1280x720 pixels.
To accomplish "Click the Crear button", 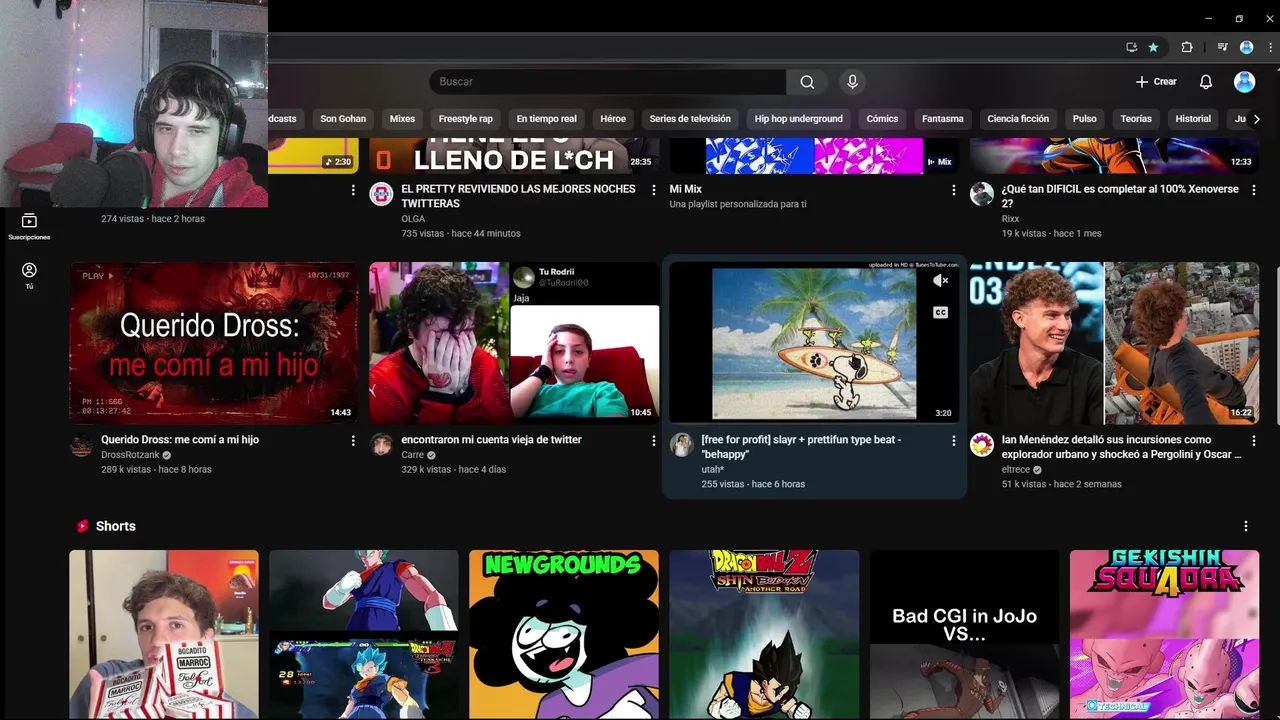I will pyautogui.click(x=1156, y=82).
